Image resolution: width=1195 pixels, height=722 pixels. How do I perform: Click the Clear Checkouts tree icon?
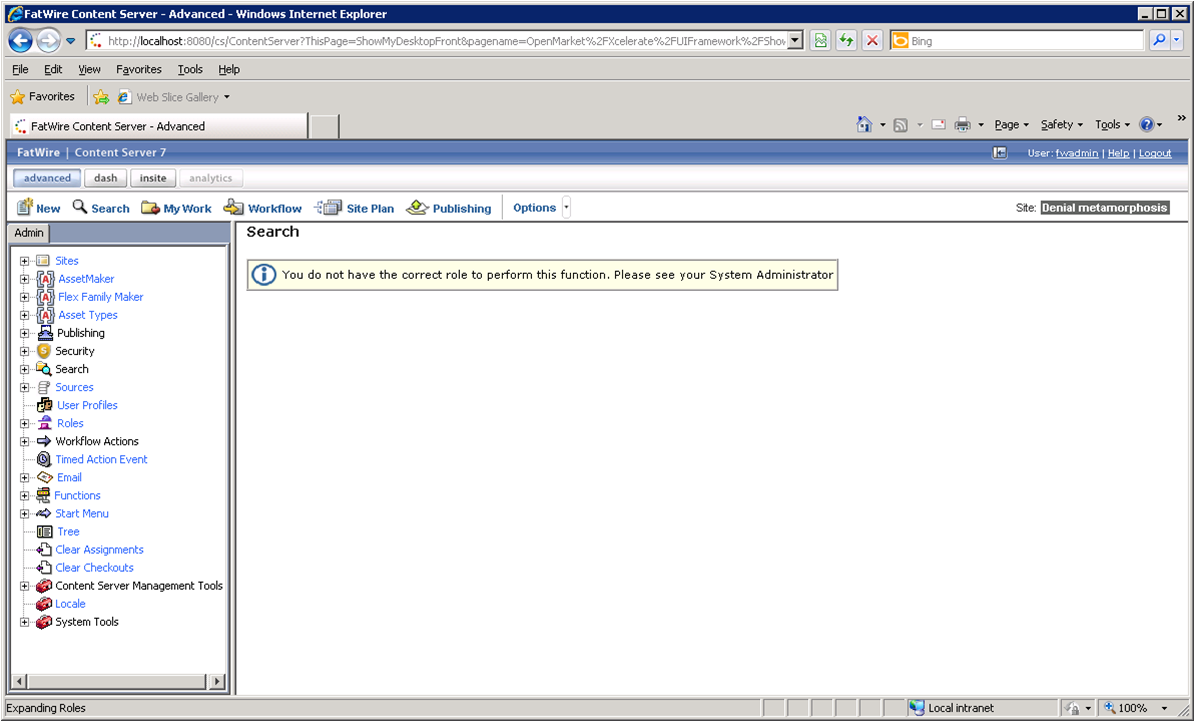(x=44, y=567)
